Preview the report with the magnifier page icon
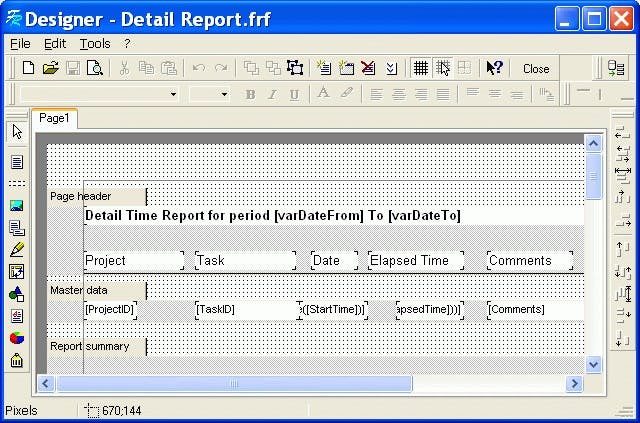640x423 pixels. click(x=95, y=68)
